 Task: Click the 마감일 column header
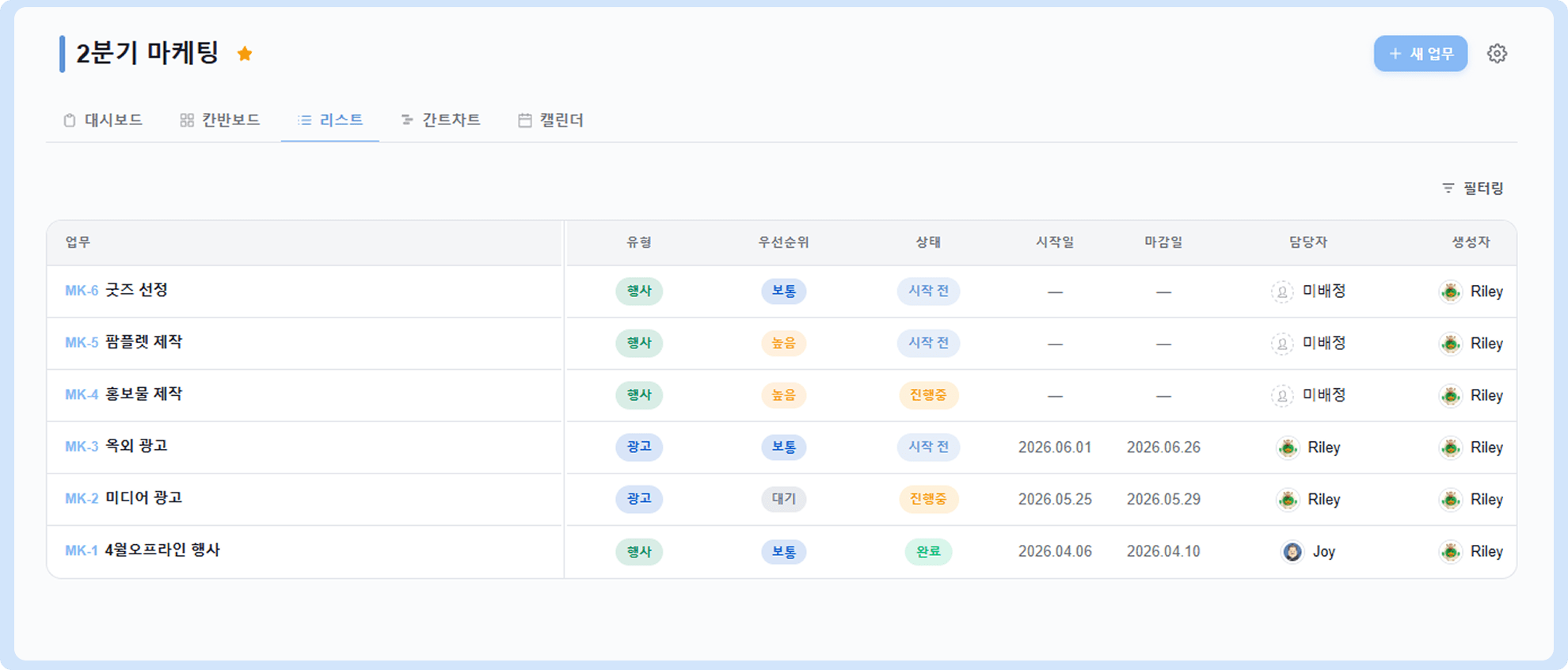coord(1163,242)
